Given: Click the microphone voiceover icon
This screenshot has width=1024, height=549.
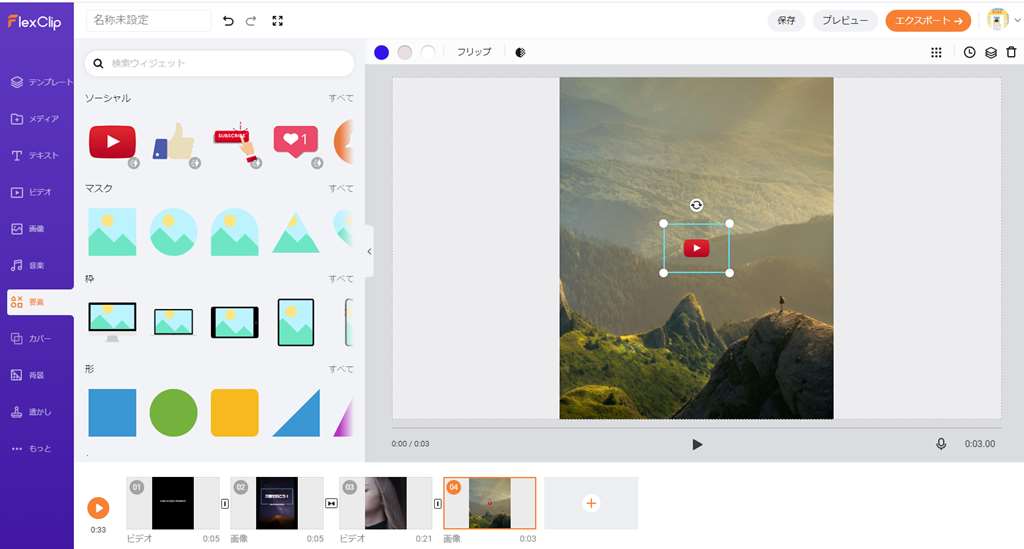Looking at the screenshot, I should point(941,444).
